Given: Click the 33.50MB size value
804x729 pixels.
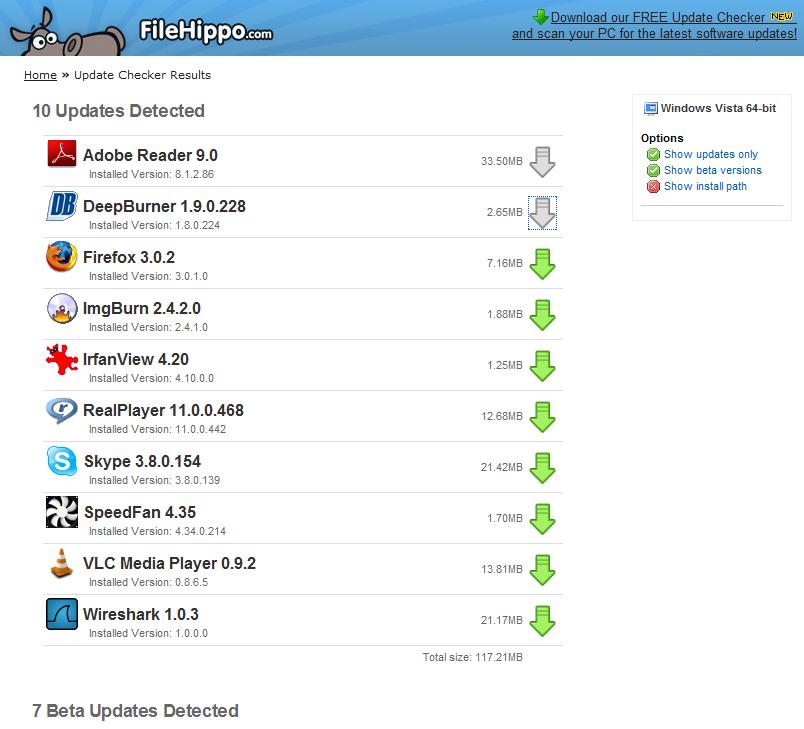Looking at the screenshot, I should tap(501, 161).
